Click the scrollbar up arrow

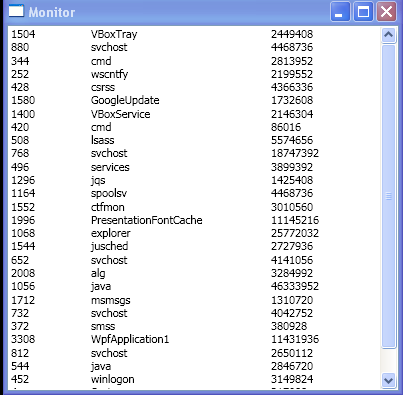tap(389, 35)
